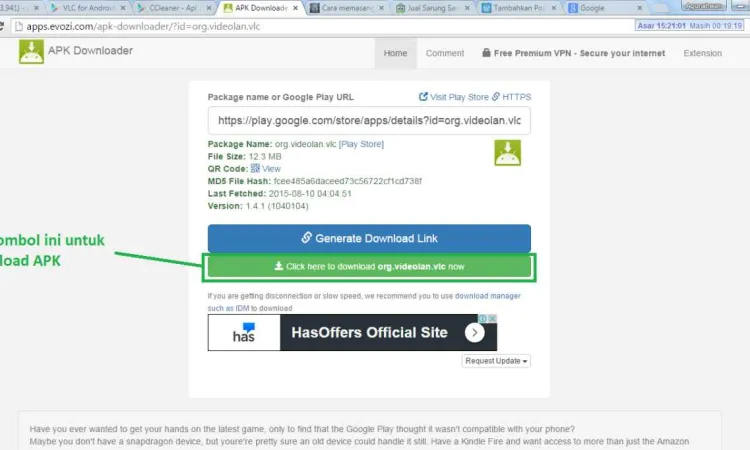This screenshot has height=450, width=750.
Task: Click the browser address bar URL
Action: click(x=143, y=26)
